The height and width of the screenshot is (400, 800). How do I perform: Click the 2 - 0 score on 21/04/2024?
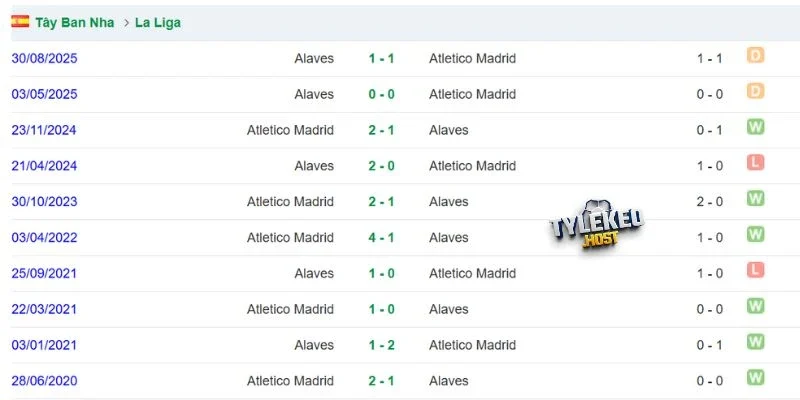(x=382, y=166)
